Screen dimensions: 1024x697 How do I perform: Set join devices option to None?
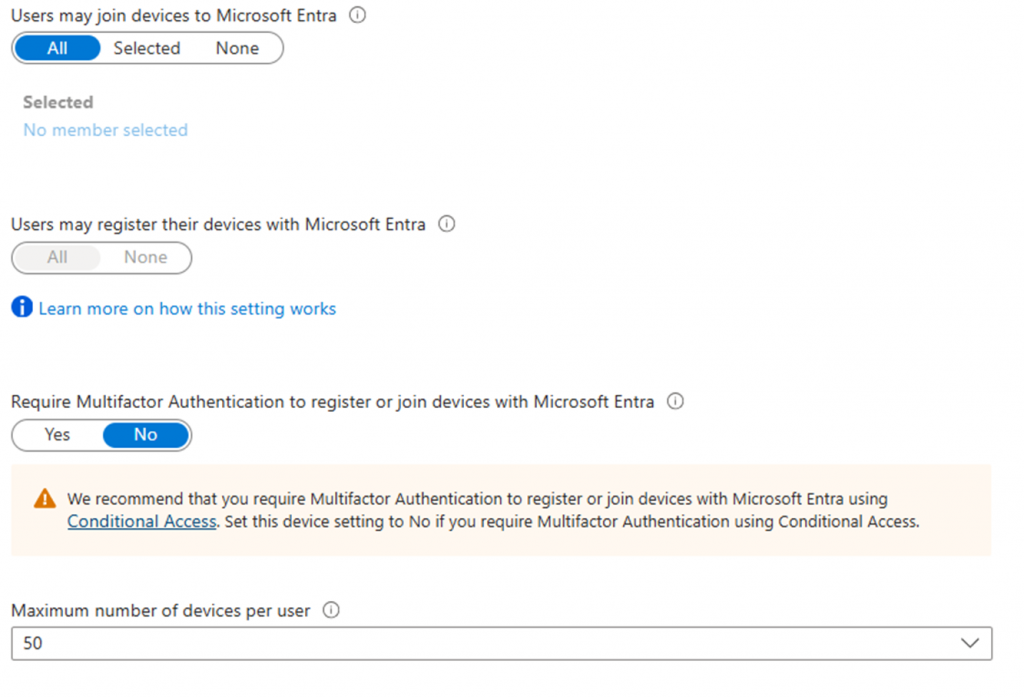click(x=237, y=48)
